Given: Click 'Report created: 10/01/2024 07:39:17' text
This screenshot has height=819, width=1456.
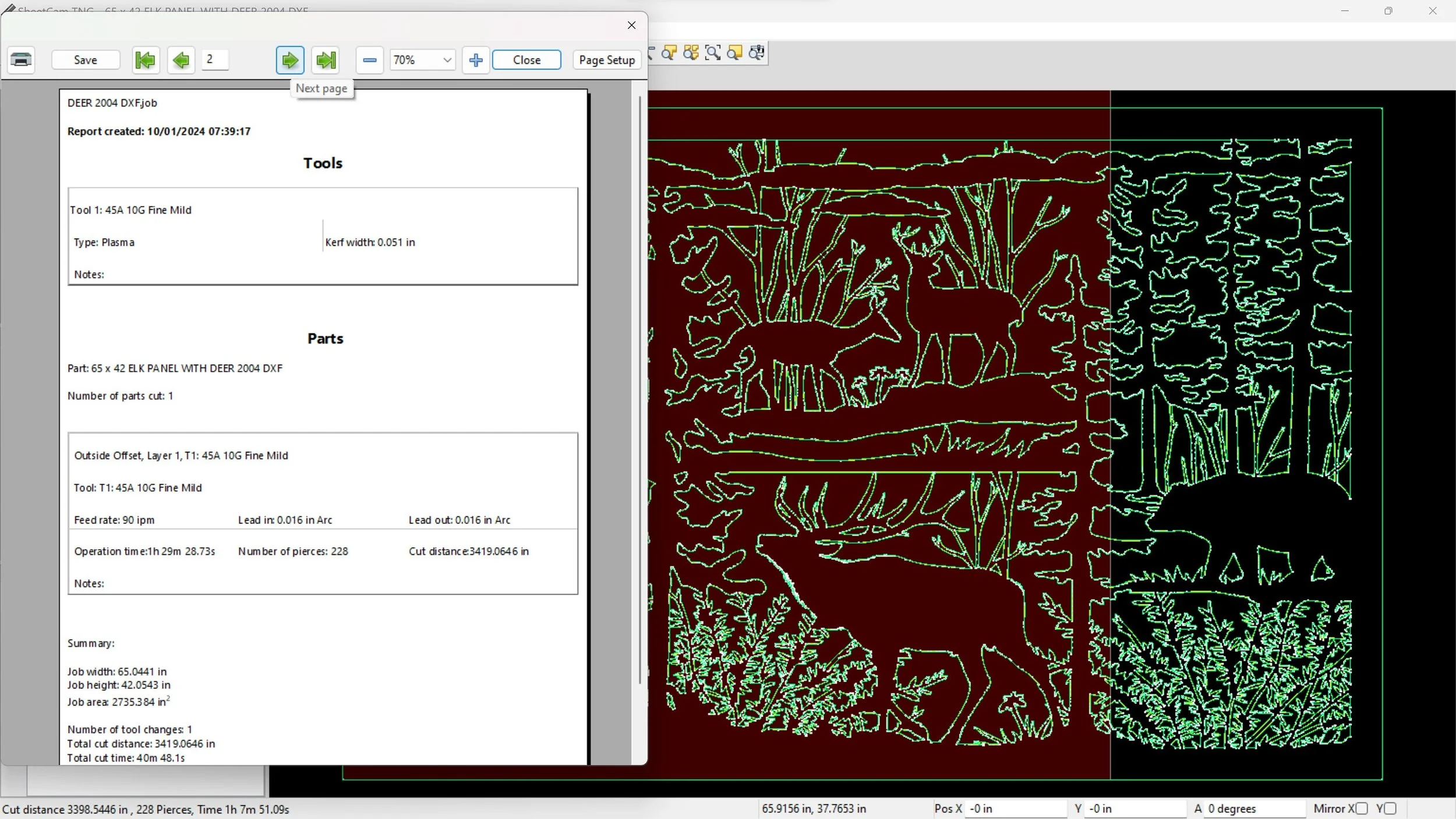Looking at the screenshot, I should pos(159,132).
